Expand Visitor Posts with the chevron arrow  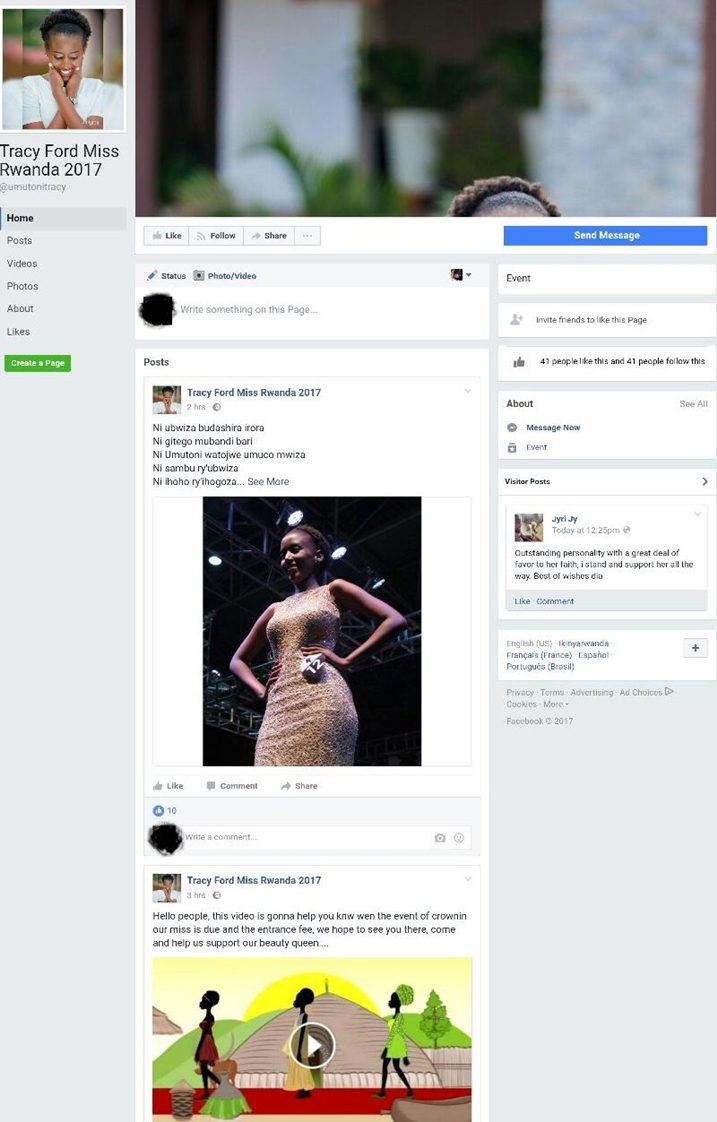pos(705,482)
